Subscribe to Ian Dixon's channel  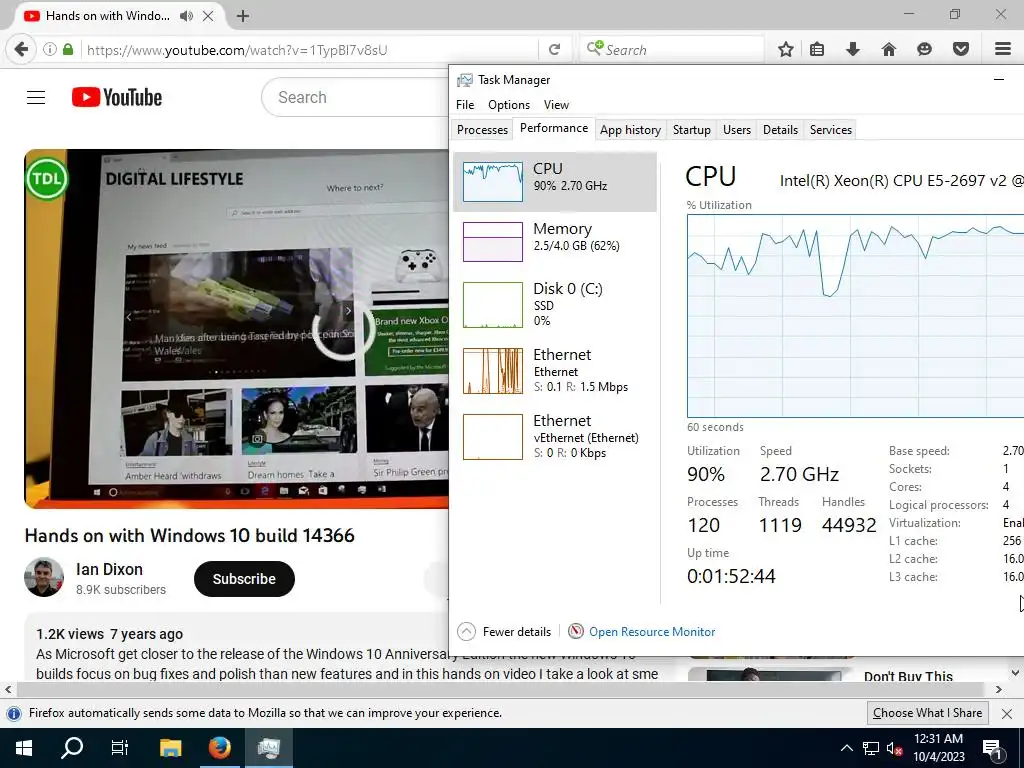pos(244,579)
